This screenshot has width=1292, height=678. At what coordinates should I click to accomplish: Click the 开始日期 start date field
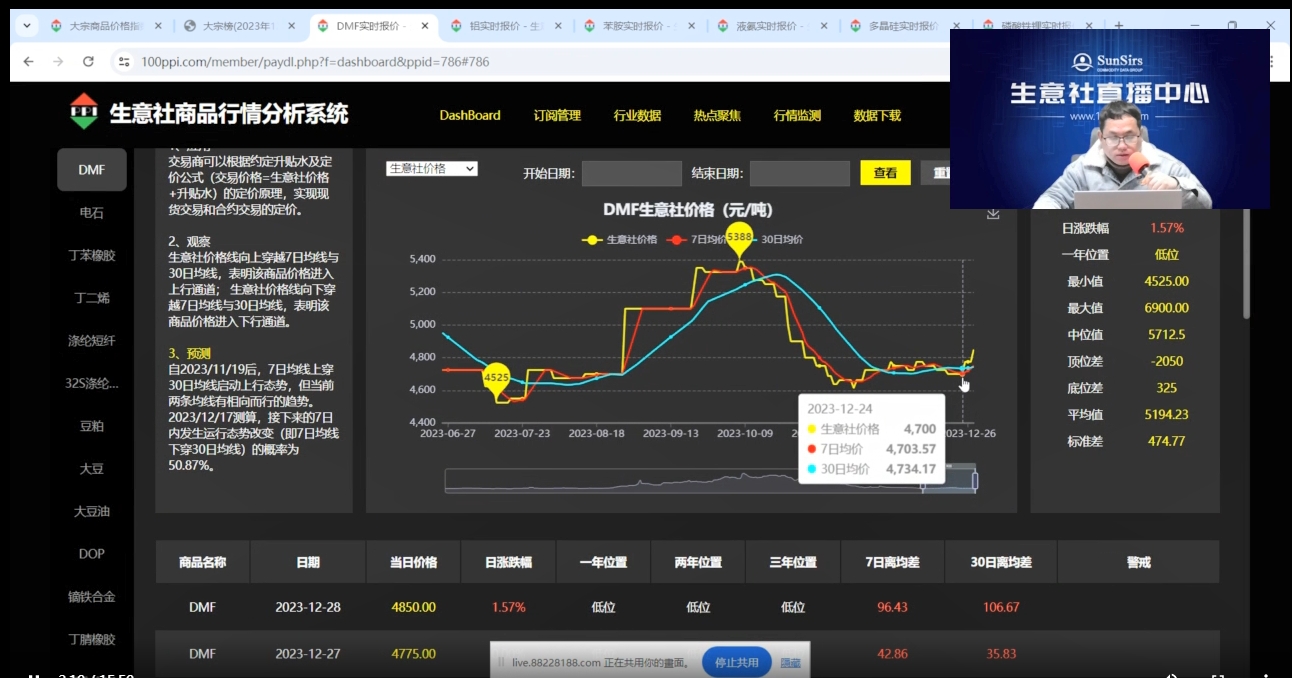pos(632,173)
